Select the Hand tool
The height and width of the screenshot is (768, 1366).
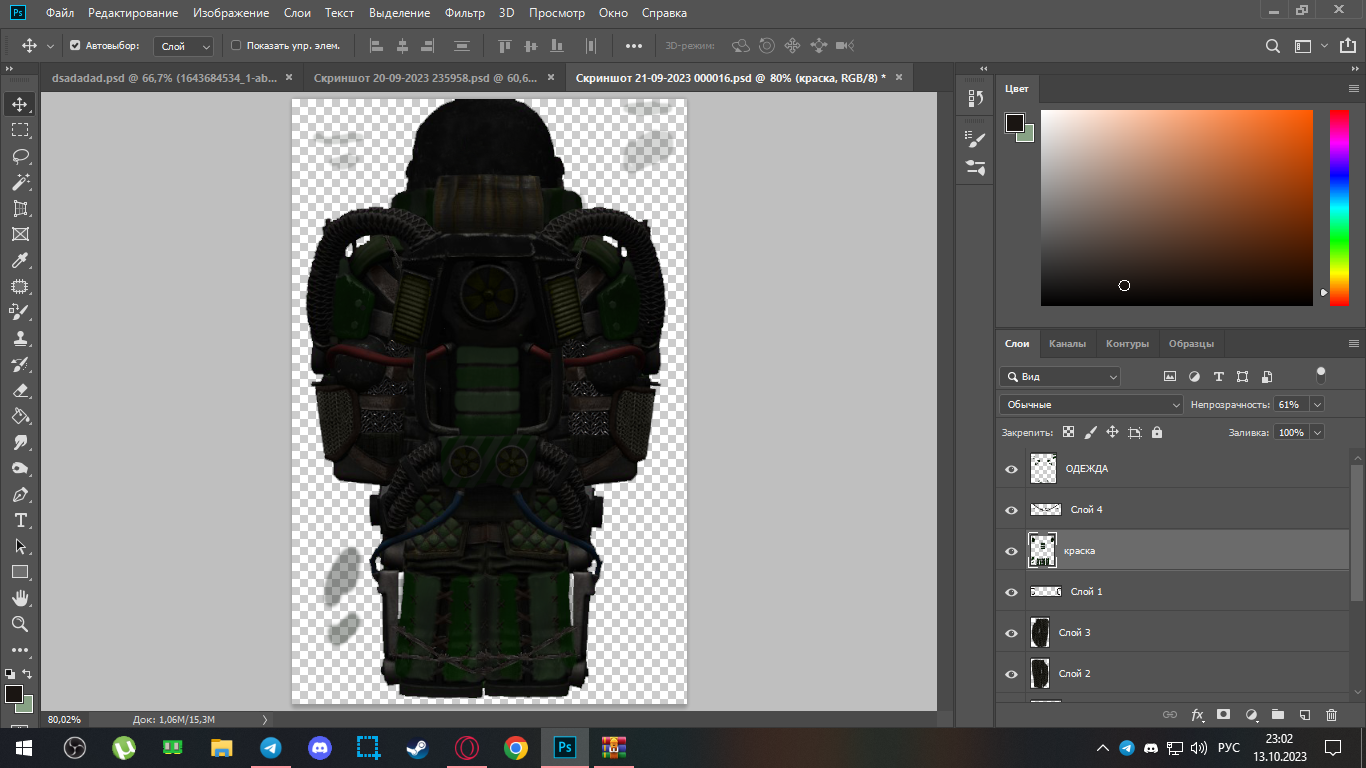(20, 598)
